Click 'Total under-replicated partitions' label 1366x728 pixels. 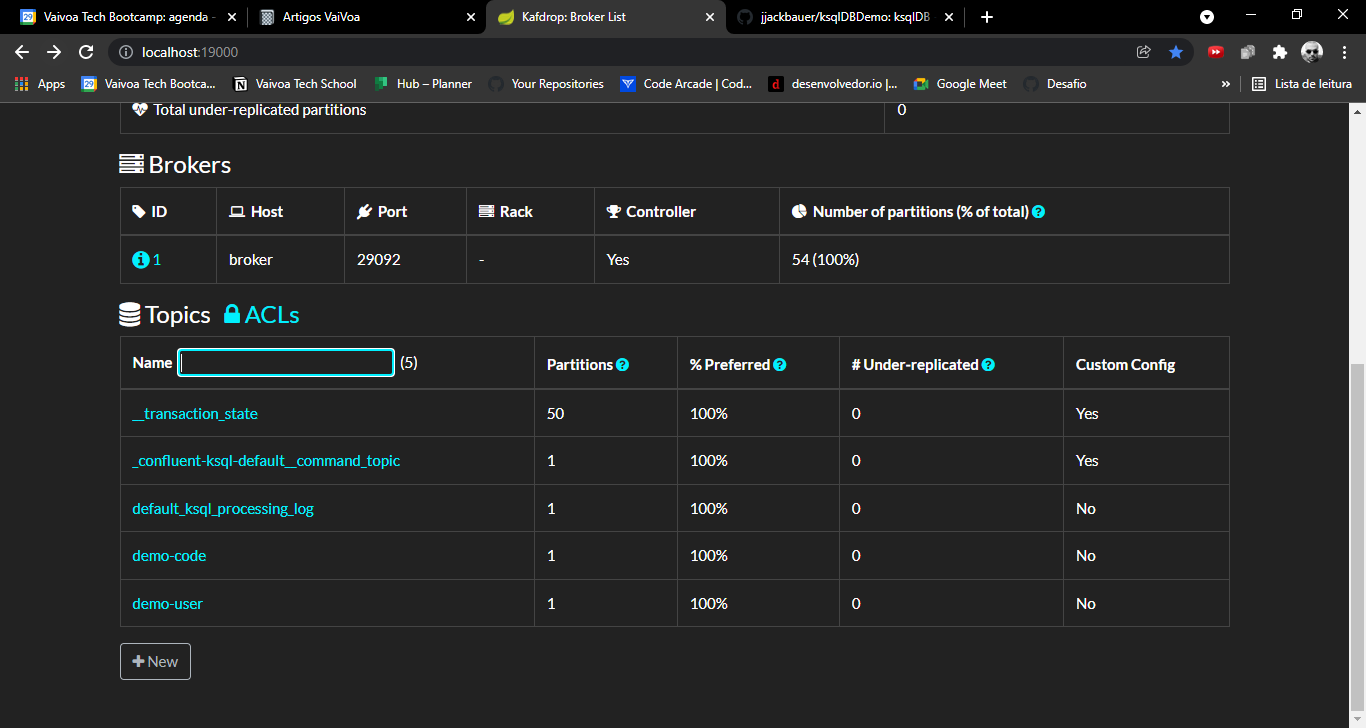point(260,110)
